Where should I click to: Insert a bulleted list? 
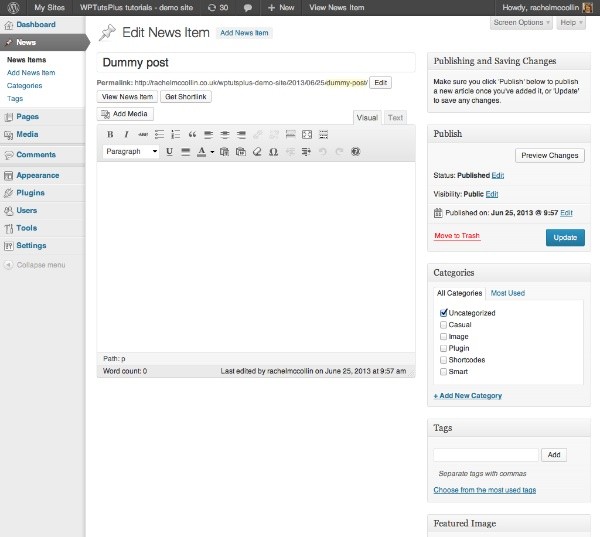(x=159, y=134)
